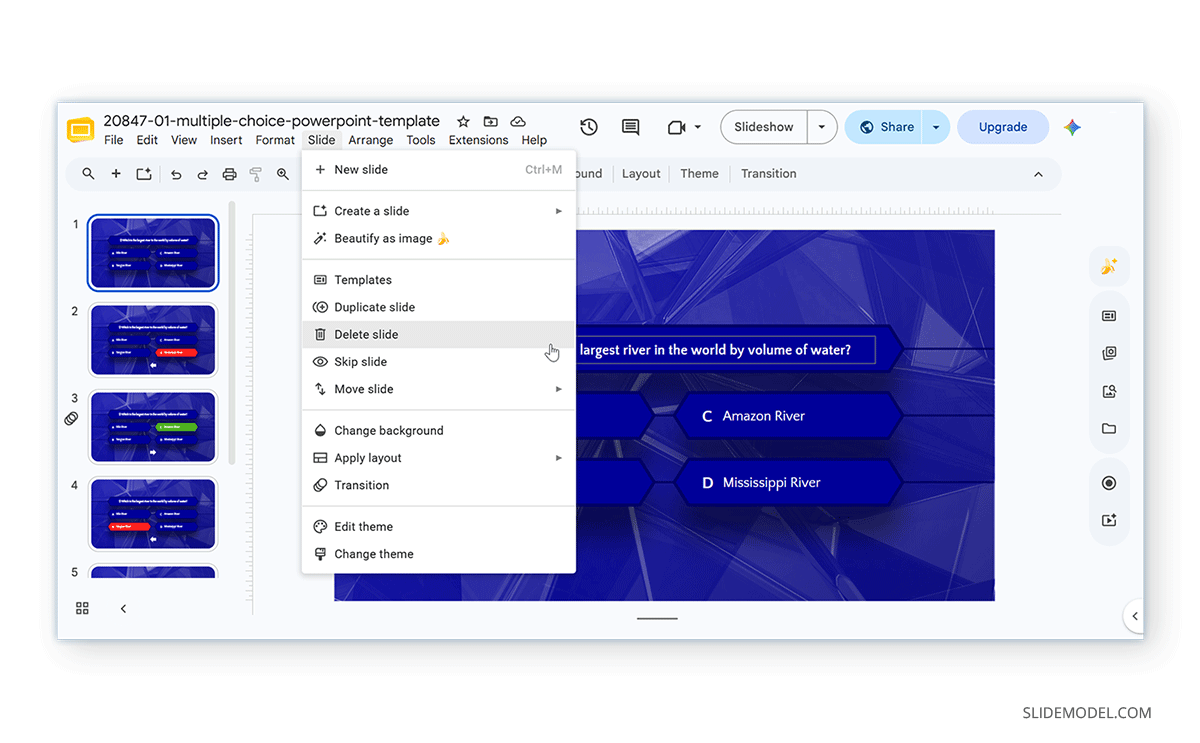
Task: Click the Theme toolbar button
Action: pos(699,174)
